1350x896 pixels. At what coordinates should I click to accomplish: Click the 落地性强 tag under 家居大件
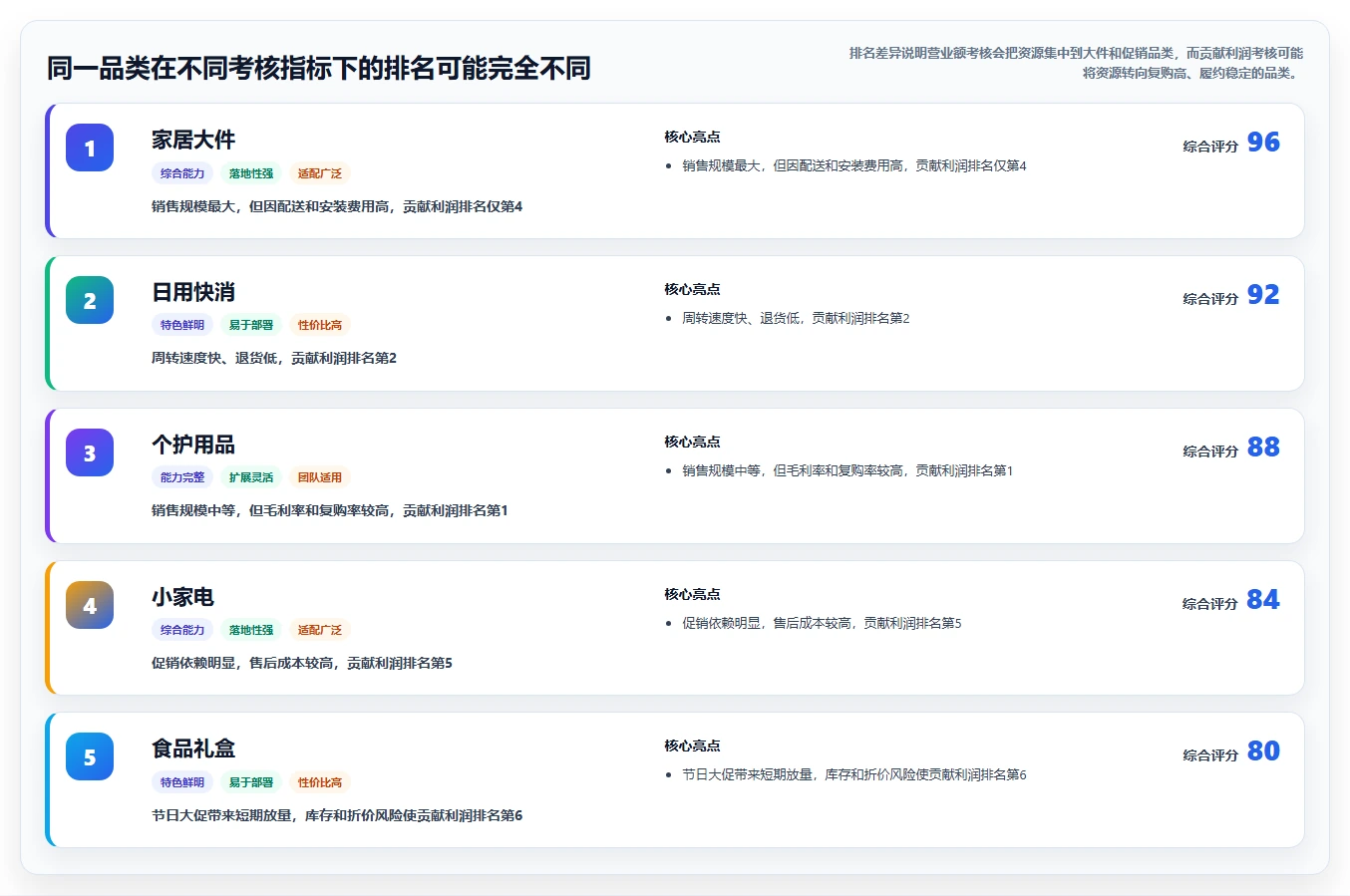click(251, 173)
